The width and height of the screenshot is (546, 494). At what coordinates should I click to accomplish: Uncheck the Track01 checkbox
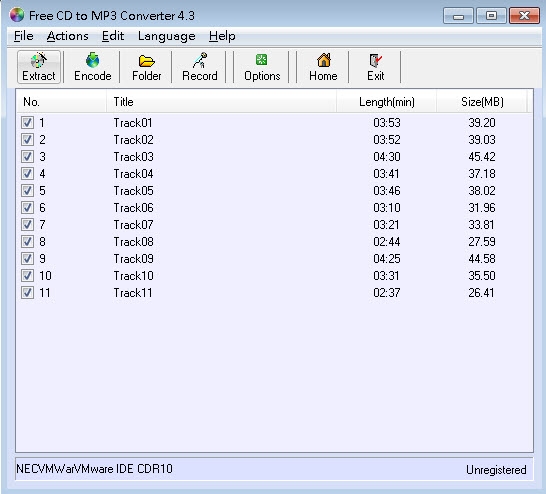(27, 123)
